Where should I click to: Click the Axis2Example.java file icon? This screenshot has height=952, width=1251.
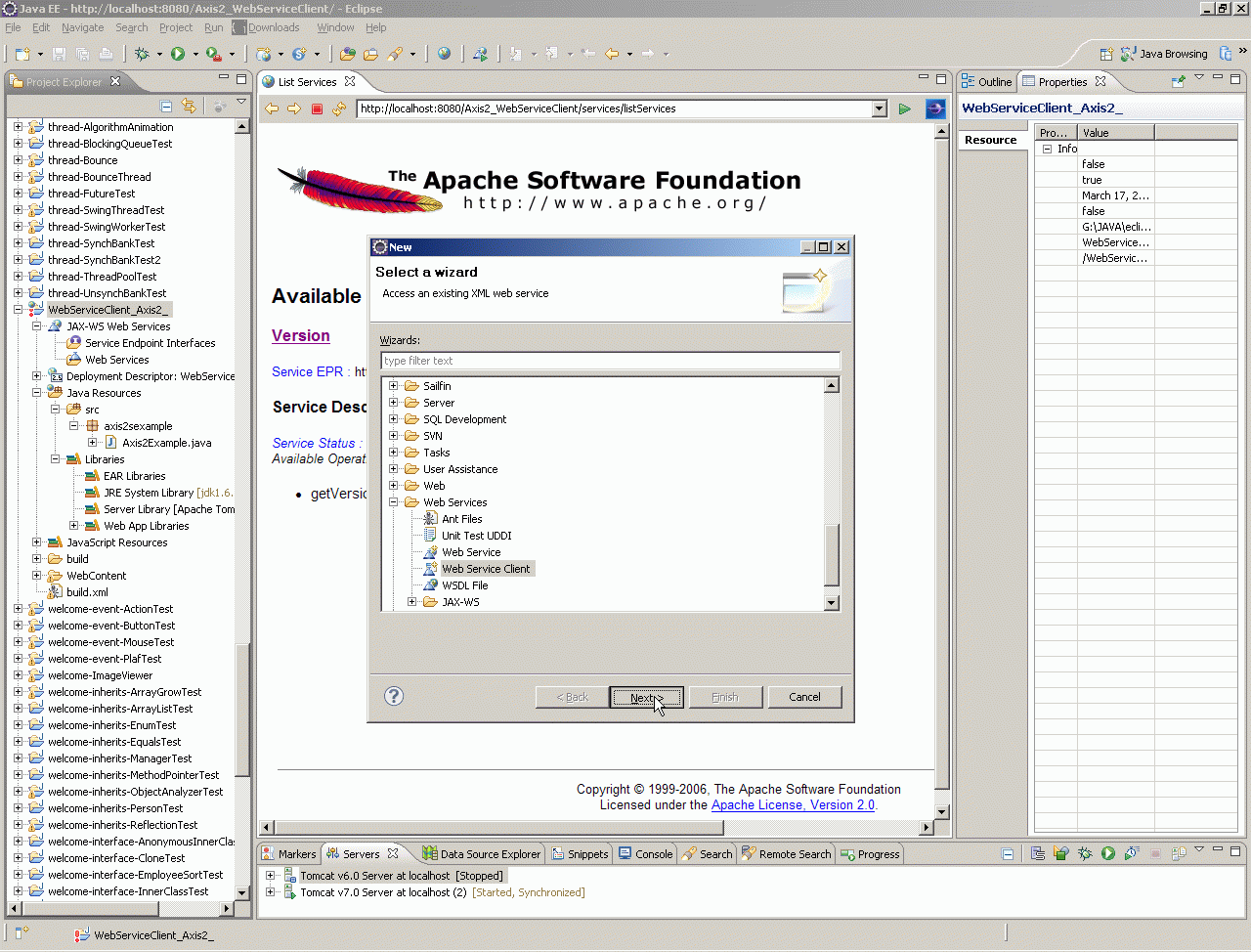point(111,443)
